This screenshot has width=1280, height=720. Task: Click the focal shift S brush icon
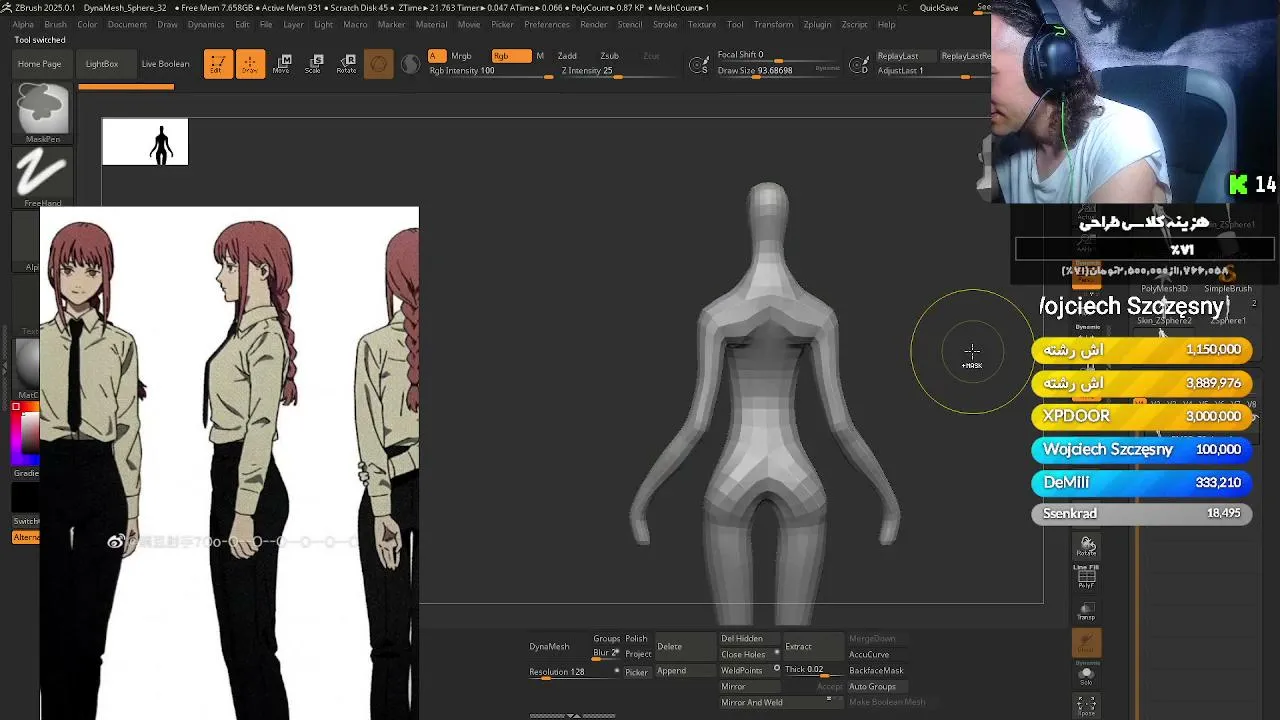700,66
